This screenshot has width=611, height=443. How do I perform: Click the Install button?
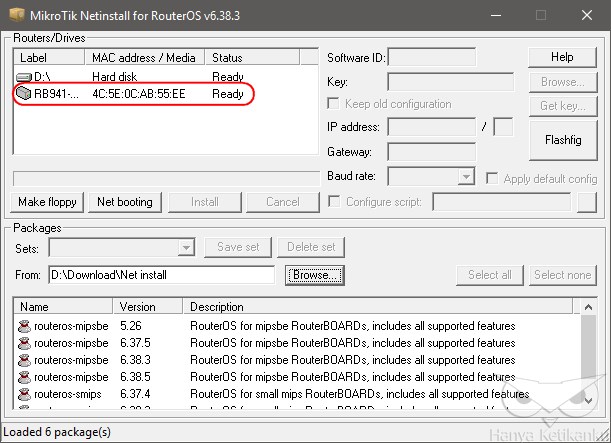[205, 202]
